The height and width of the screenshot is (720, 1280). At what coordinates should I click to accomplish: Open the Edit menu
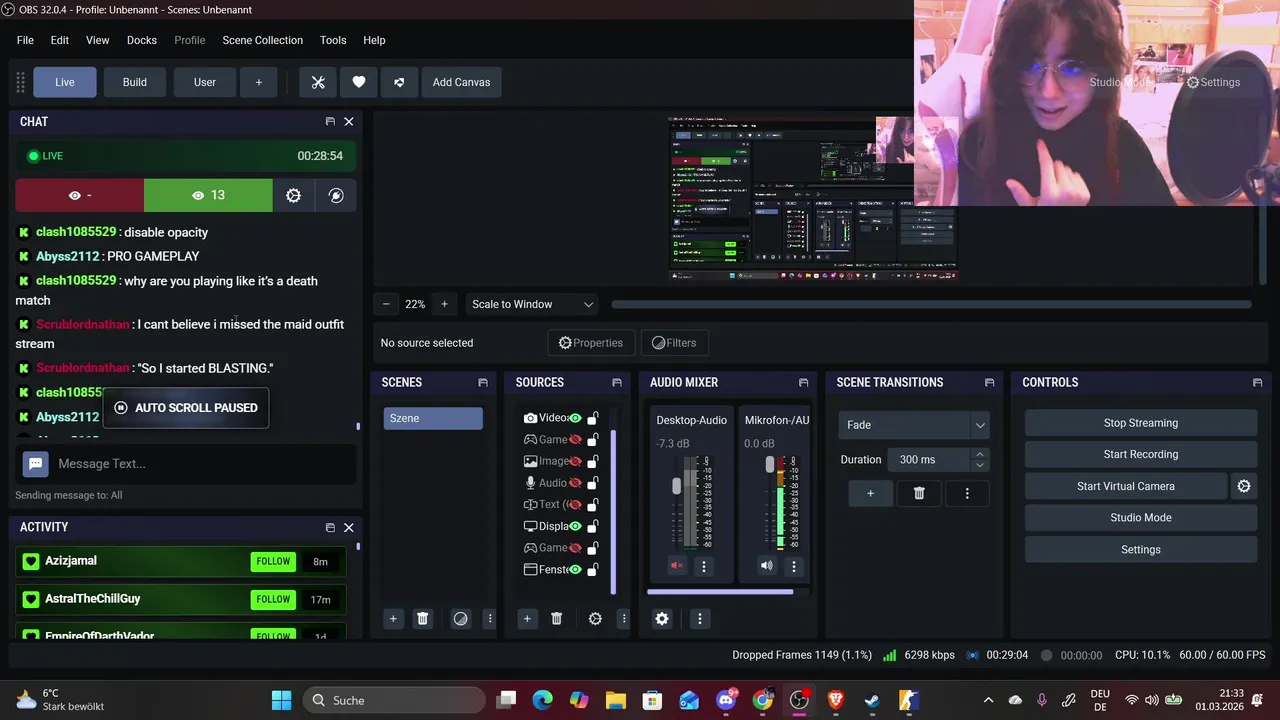pyautogui.click(x=60, y=40)
